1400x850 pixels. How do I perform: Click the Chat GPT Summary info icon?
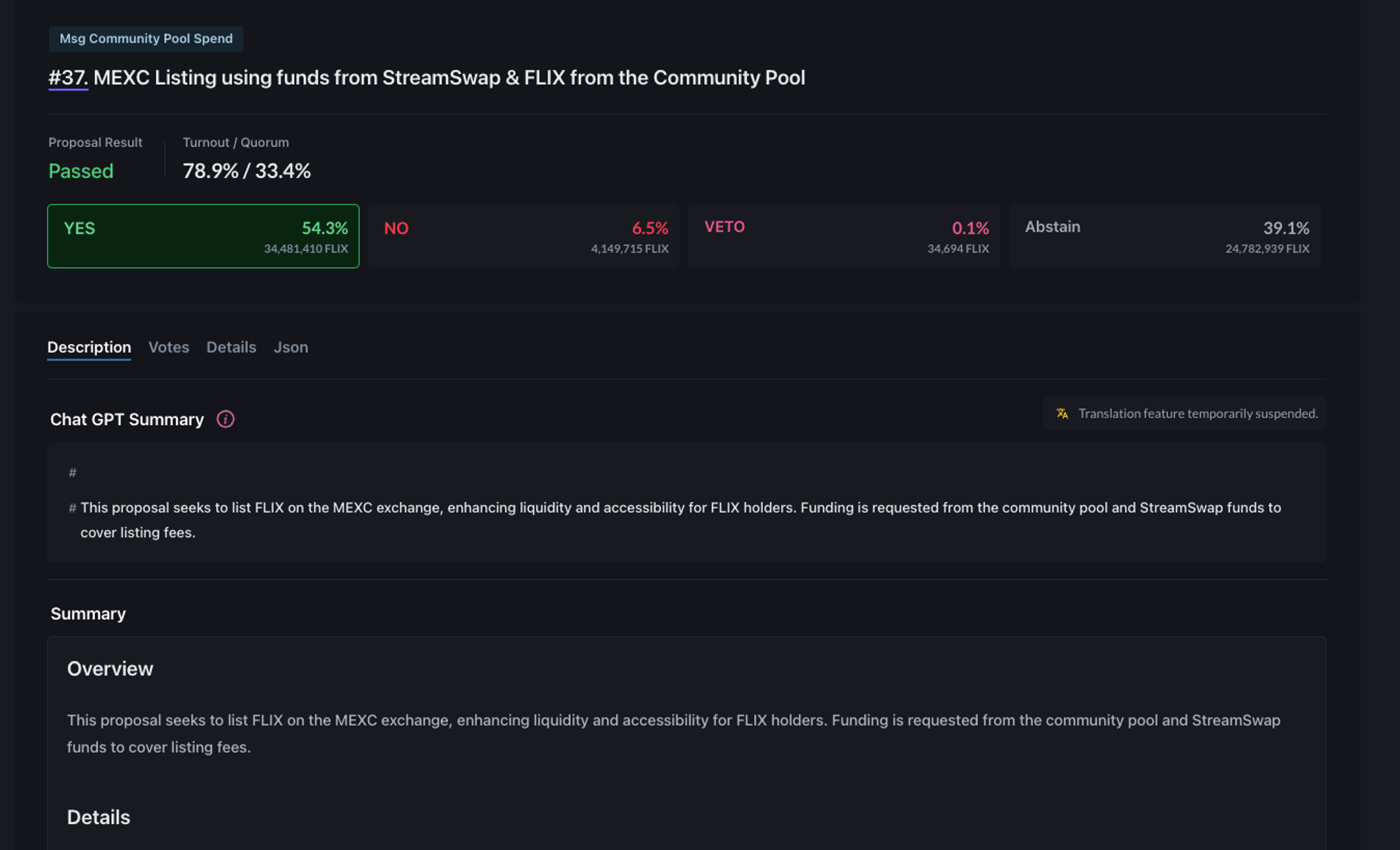pos(225,419)
